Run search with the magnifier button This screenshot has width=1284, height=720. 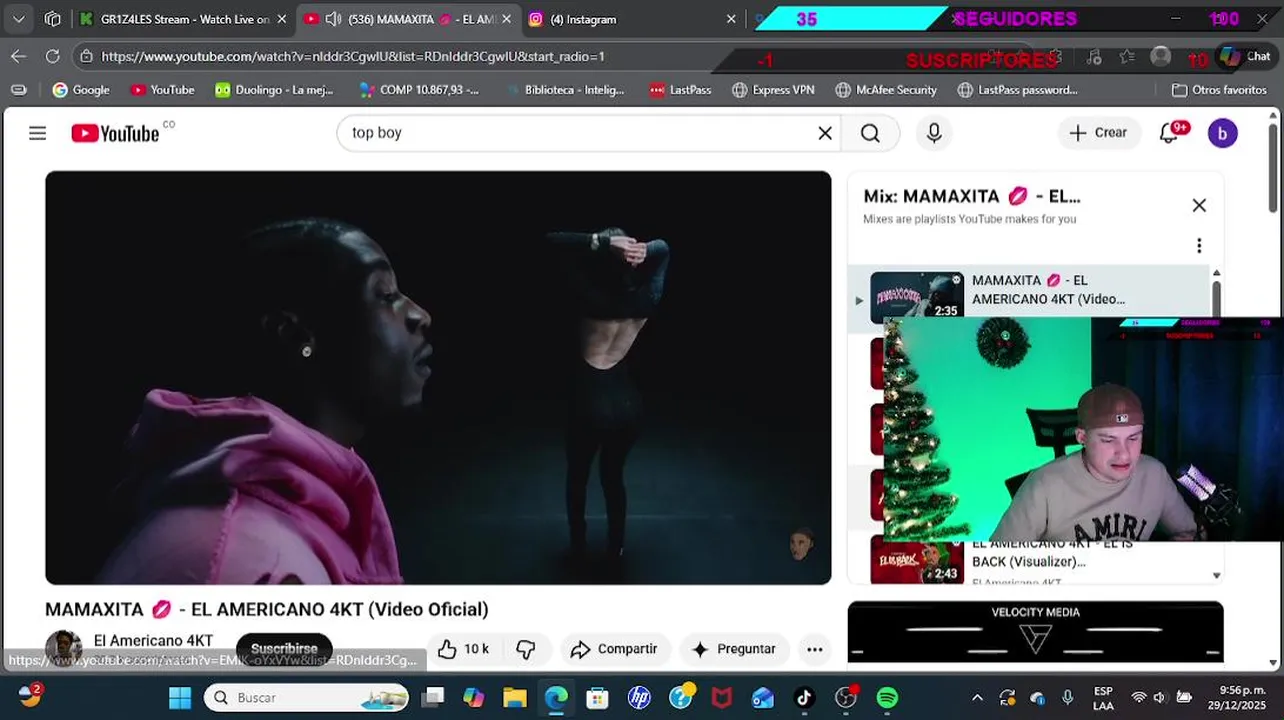pos(870,133)
